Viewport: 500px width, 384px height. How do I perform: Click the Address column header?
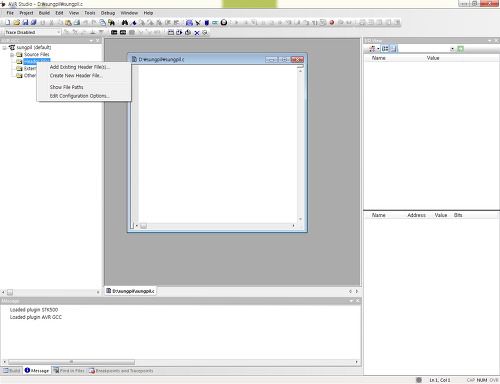416,215
